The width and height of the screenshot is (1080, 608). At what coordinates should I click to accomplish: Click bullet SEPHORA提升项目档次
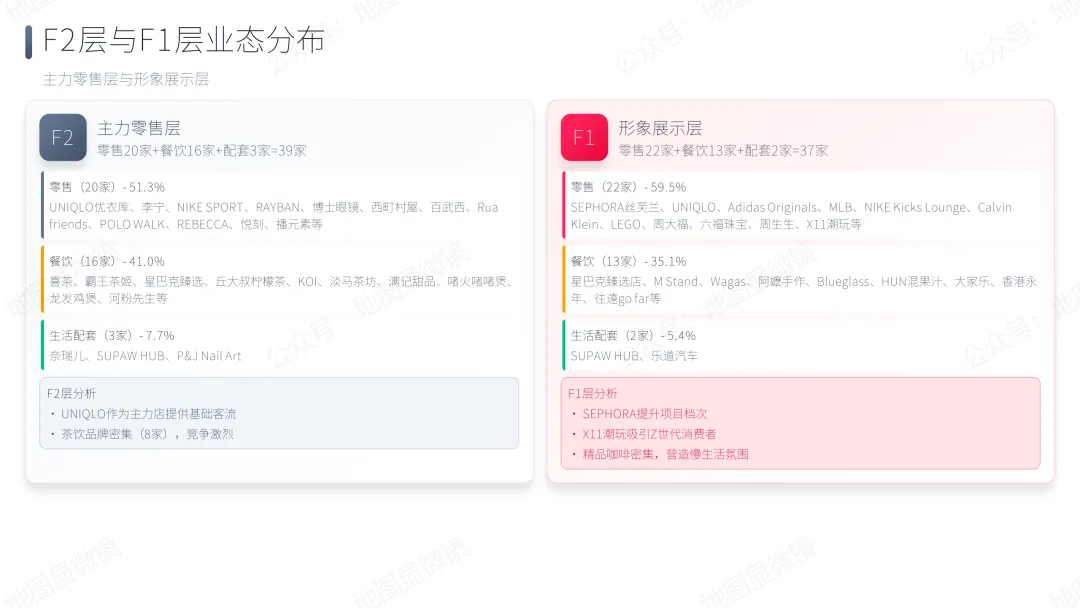click(x=645, y=414)
